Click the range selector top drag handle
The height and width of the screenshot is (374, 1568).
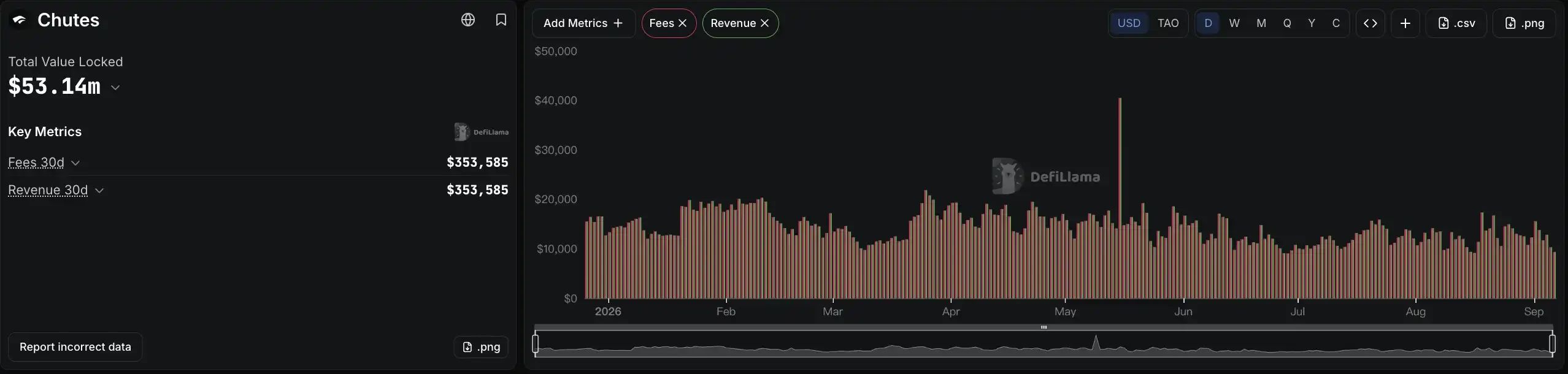1043,327
